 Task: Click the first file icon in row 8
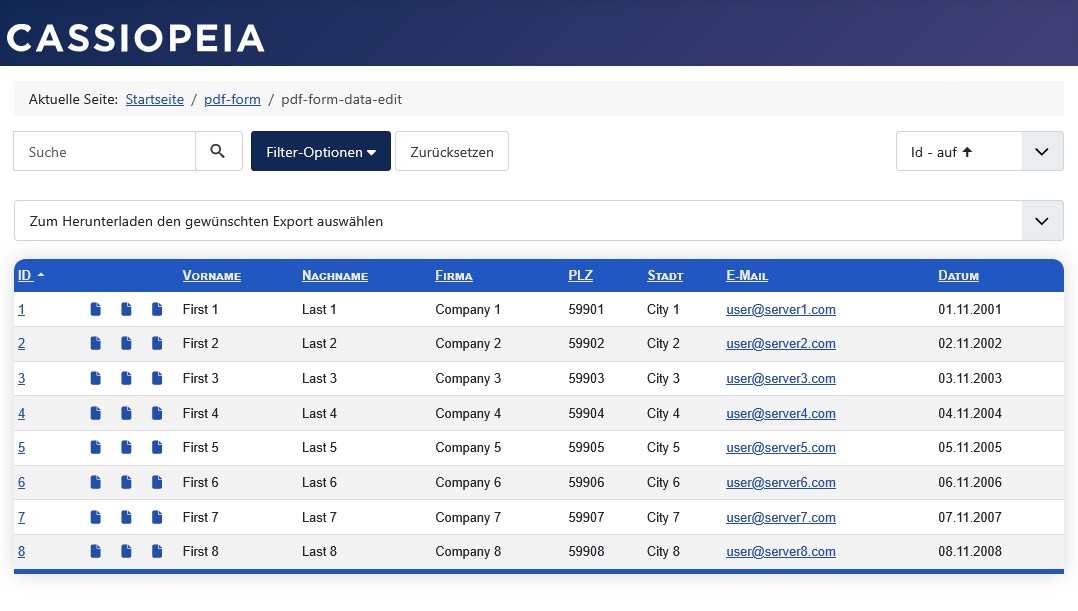[x=96, y=551]
